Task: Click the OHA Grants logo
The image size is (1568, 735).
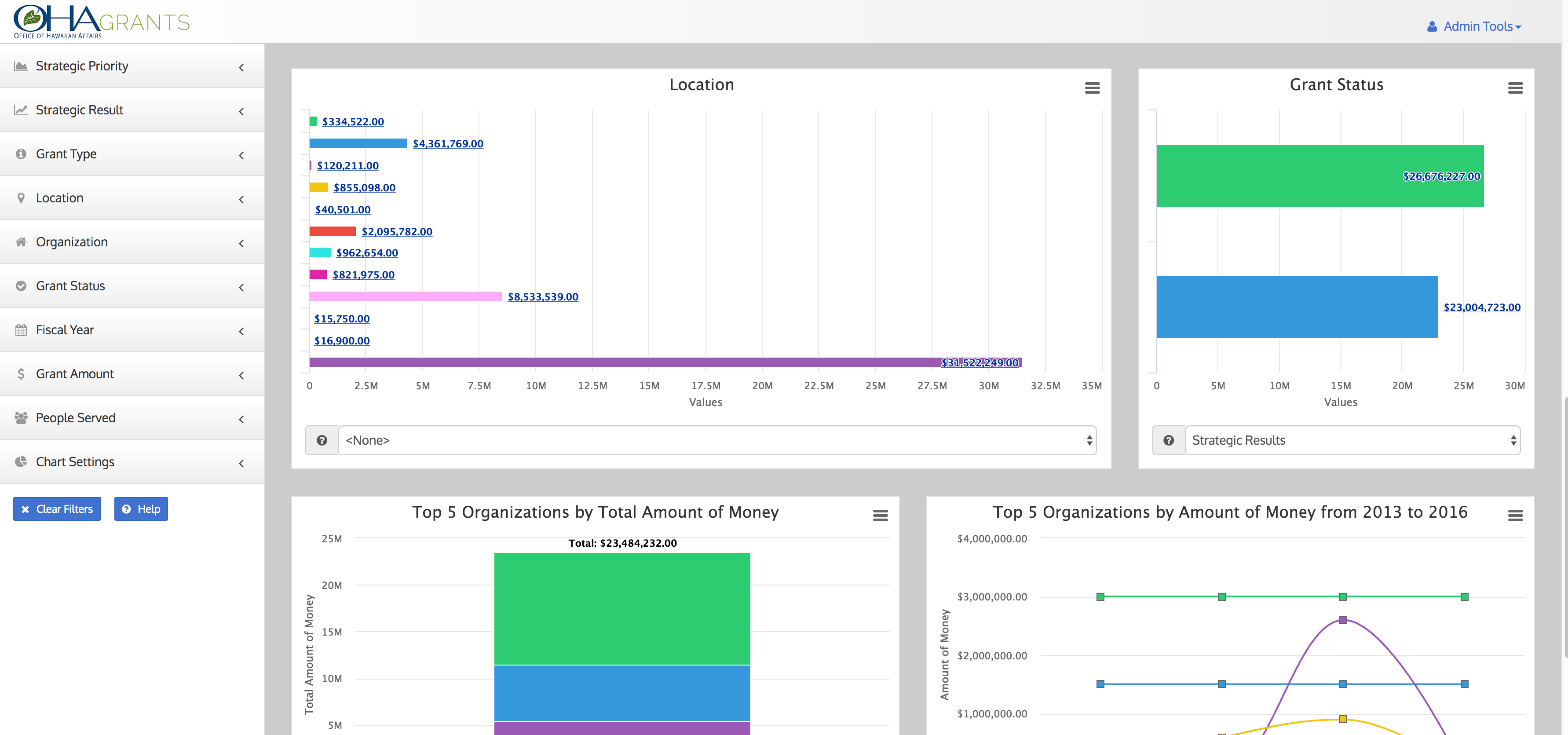Action: (101, 22)
